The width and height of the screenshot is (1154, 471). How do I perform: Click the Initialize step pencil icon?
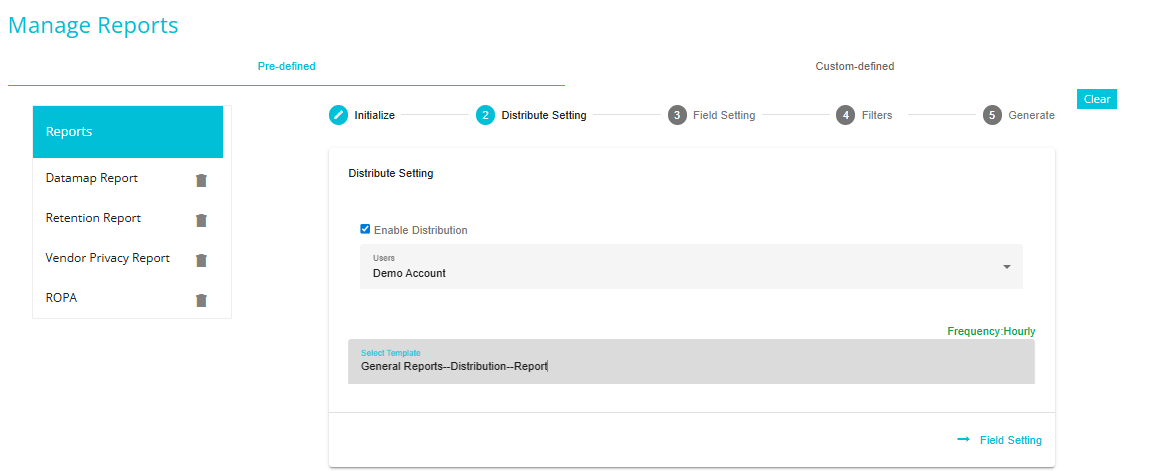(338, 115)
